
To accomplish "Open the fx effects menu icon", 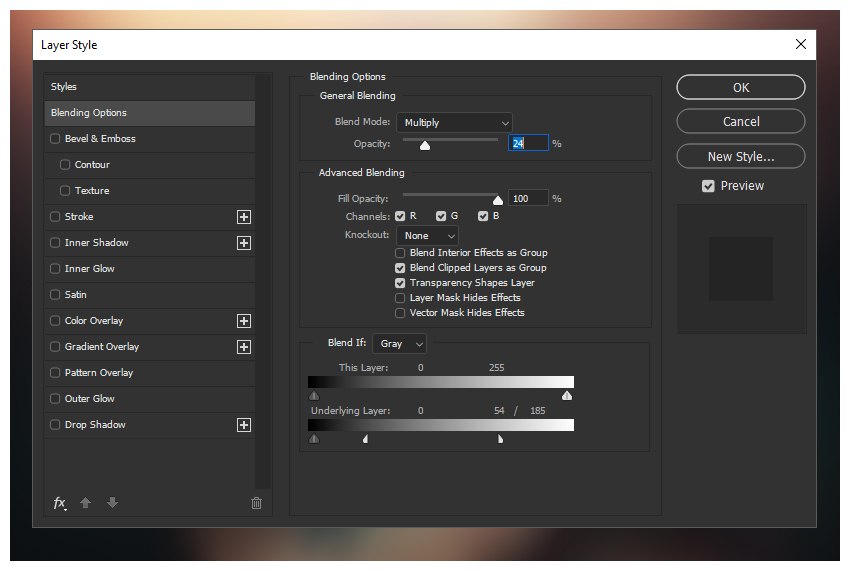I will coord(60,503).
